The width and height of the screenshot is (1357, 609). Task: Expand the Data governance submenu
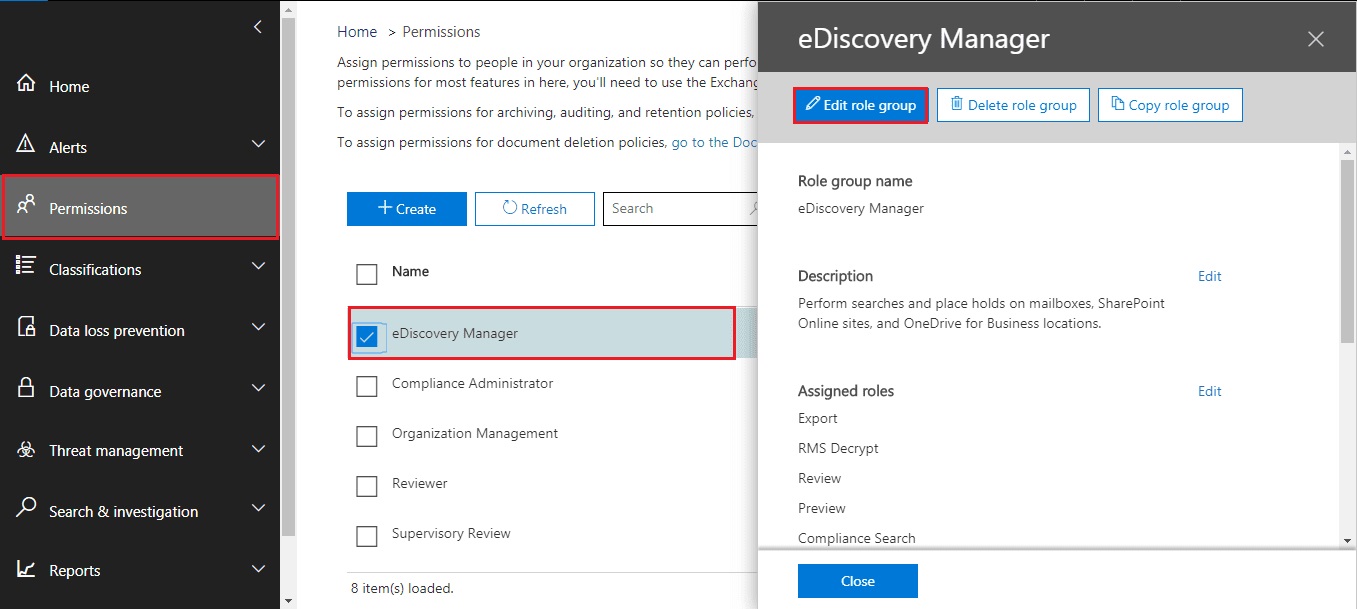[x=258, y=390]
